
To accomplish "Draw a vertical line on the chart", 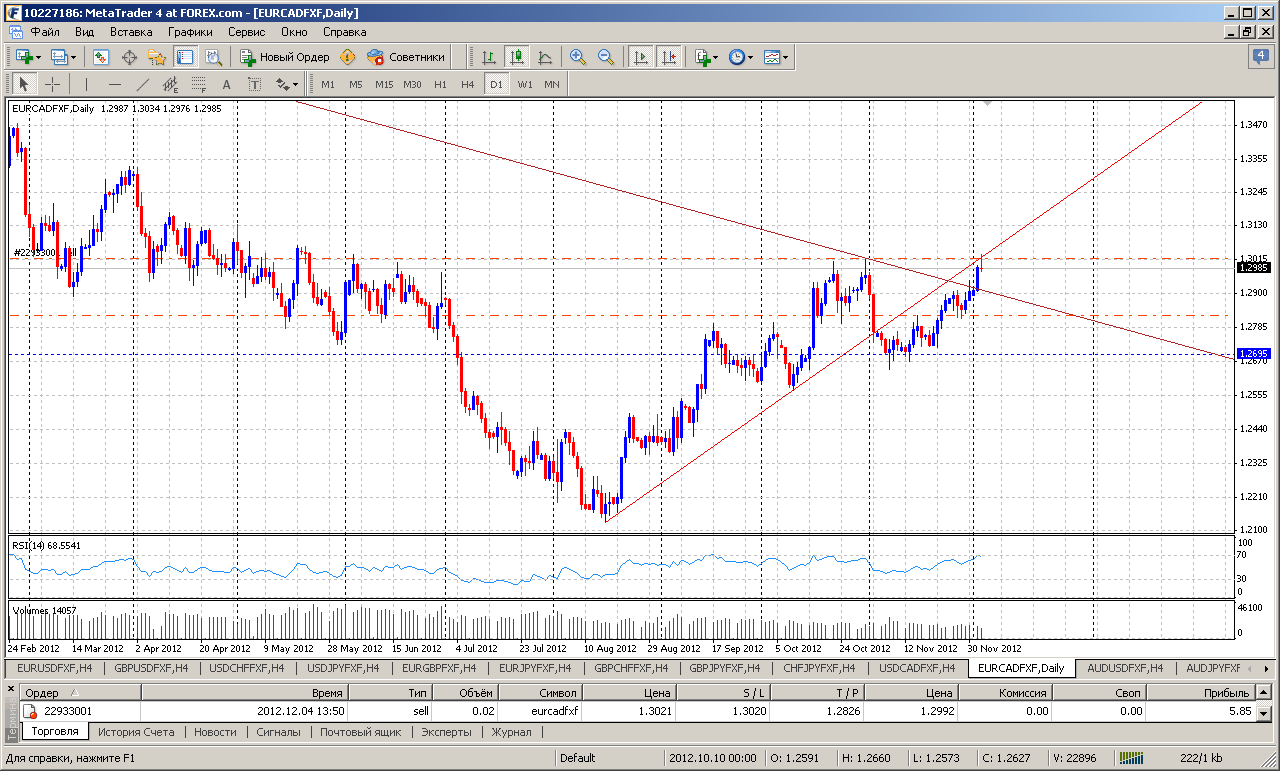I will tap(86, 84).
